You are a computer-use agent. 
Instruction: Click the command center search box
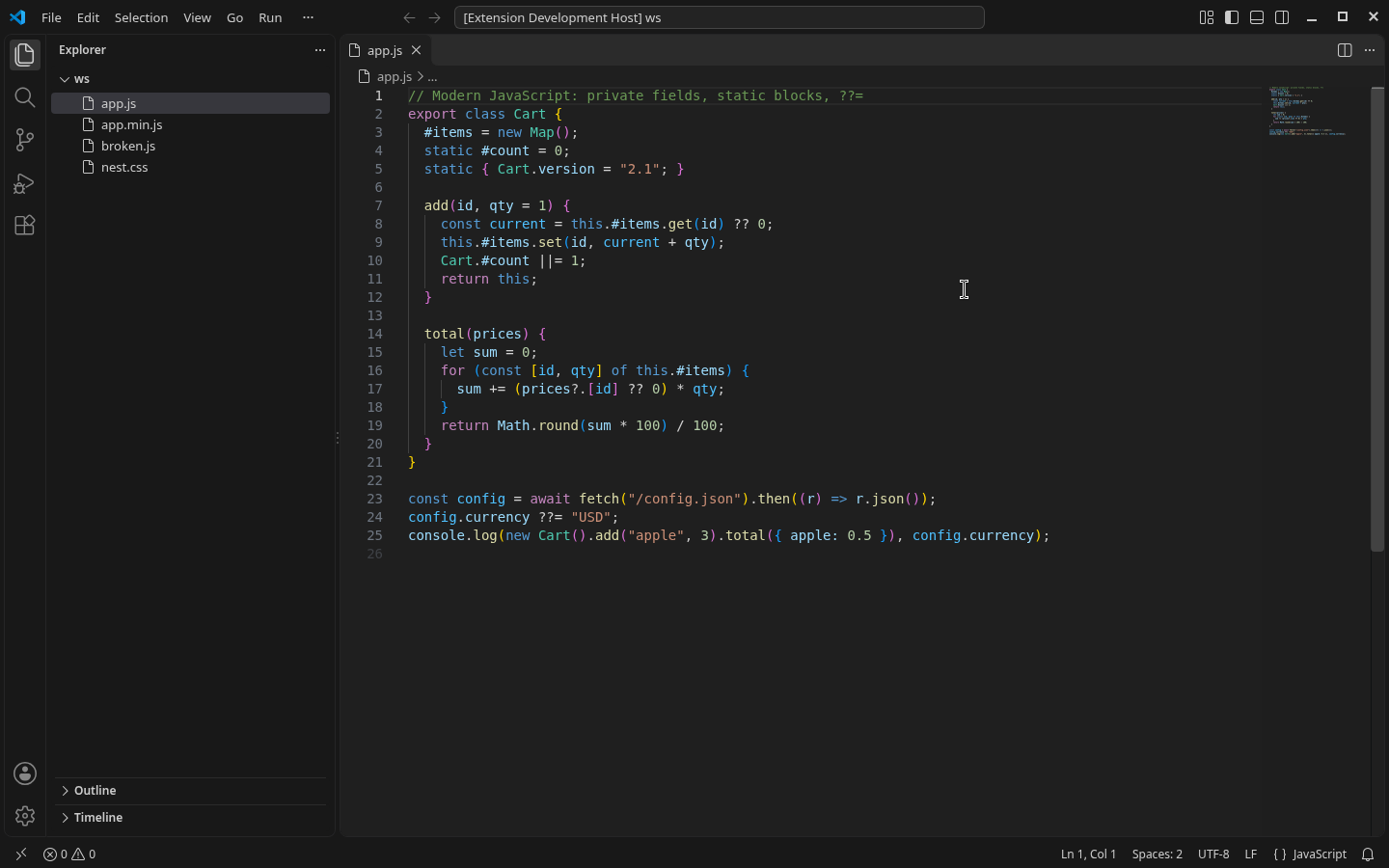coord(719,17)
